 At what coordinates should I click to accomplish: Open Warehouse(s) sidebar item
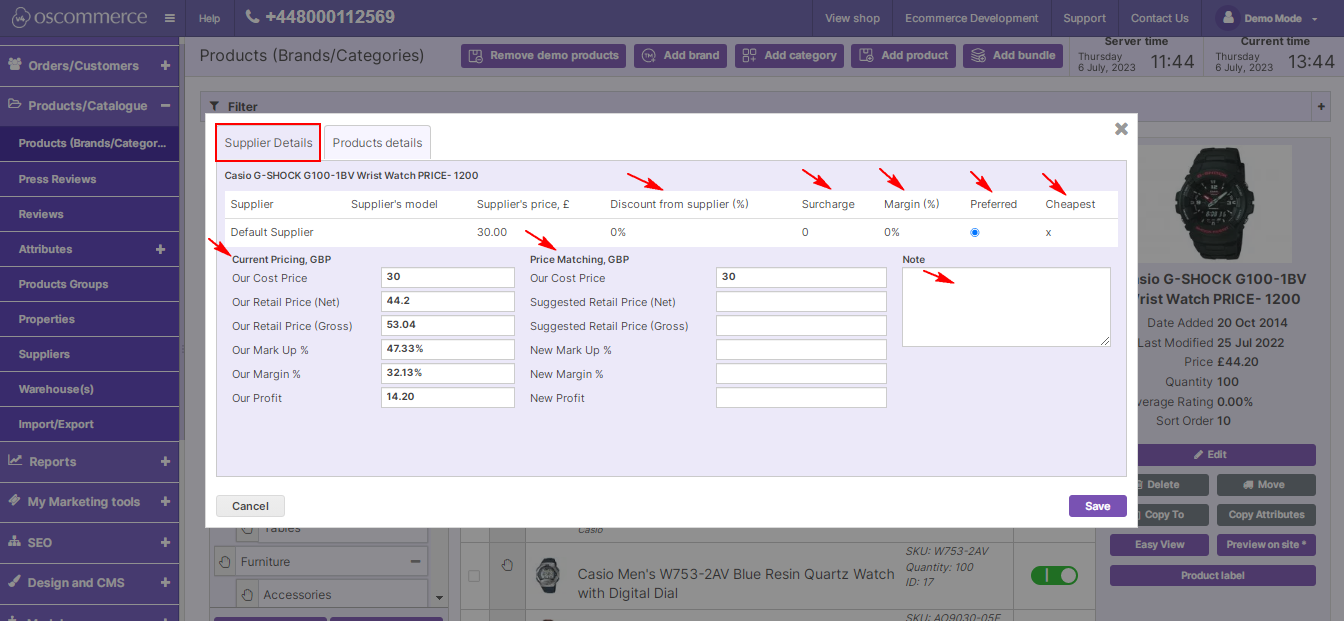coord(90,389)
